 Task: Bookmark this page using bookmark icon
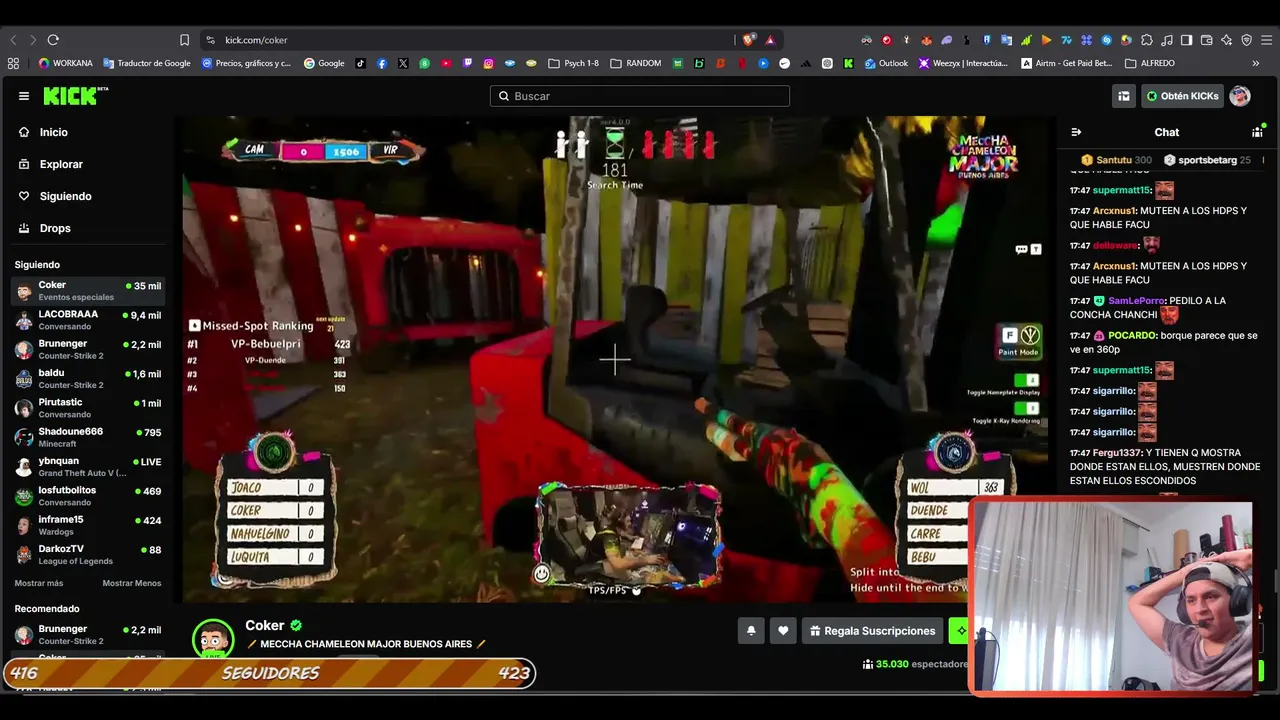point(184,40)
